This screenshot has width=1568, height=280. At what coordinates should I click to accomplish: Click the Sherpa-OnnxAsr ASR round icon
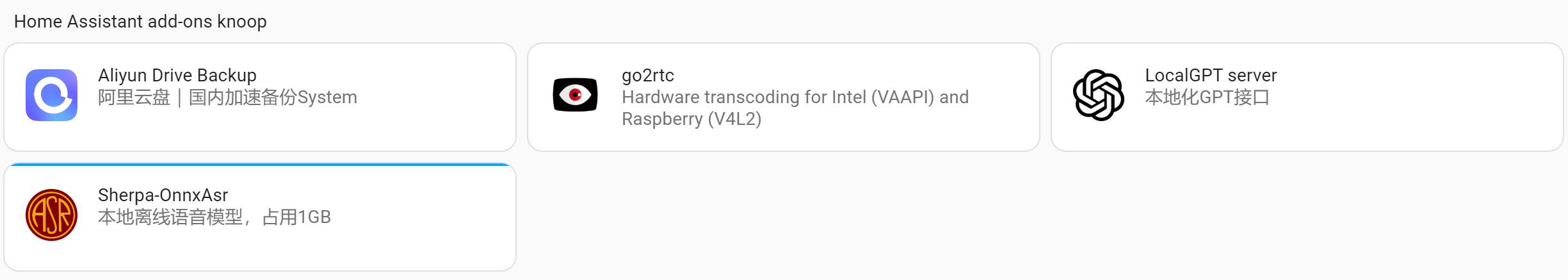pyautogui.click(x=51, y=215)
